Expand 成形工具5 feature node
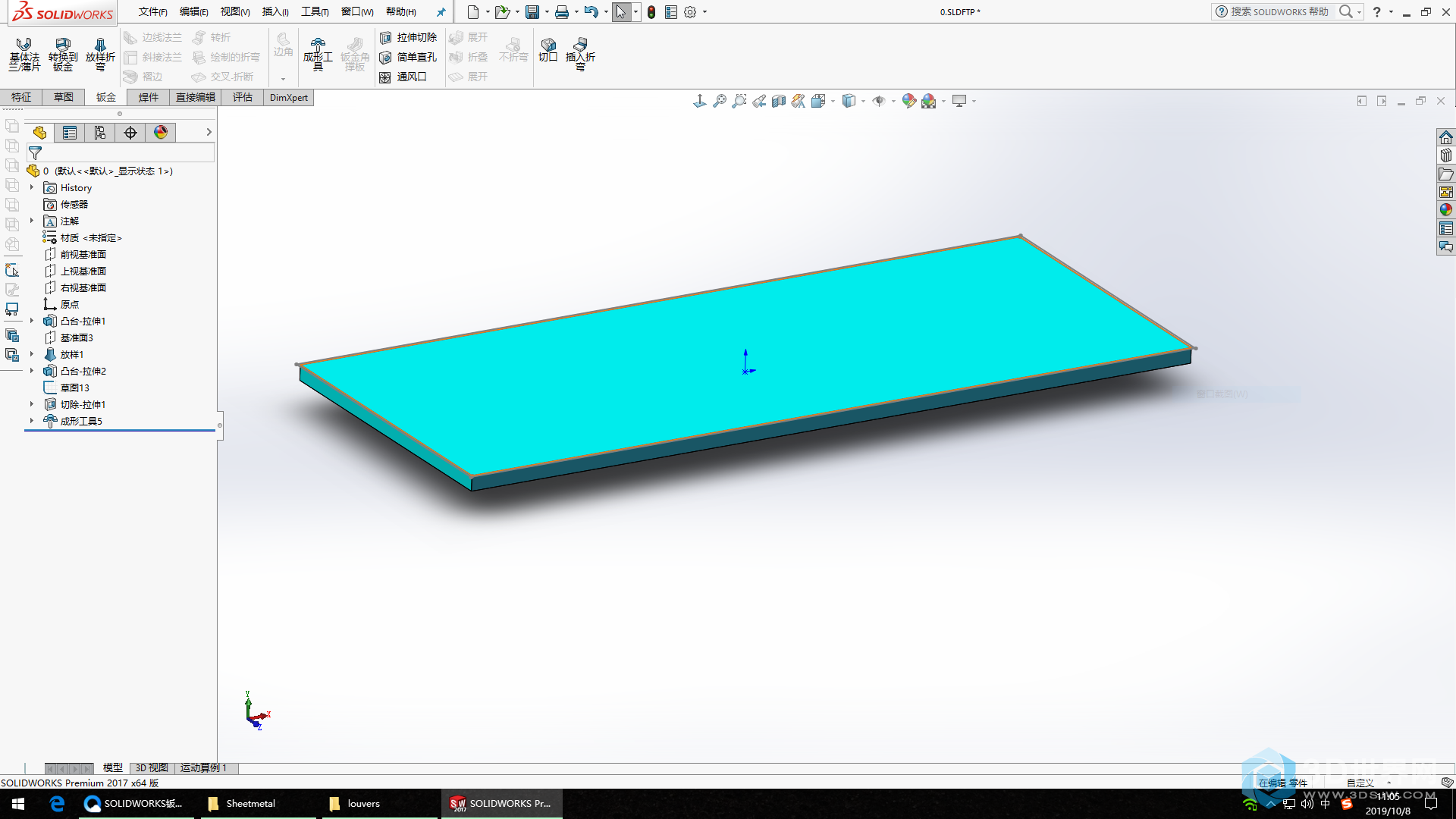The image size is (1456, 819). tap(32, 421)
